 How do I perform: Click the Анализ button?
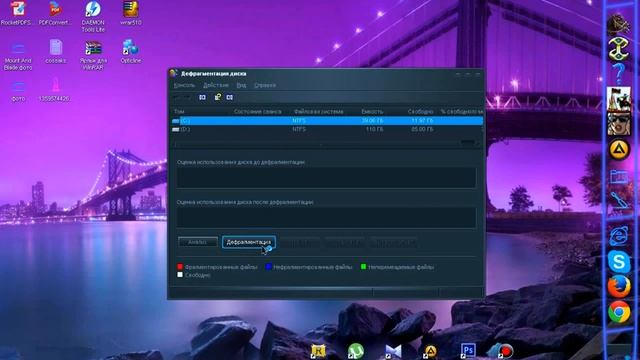(x=198, y=242)
